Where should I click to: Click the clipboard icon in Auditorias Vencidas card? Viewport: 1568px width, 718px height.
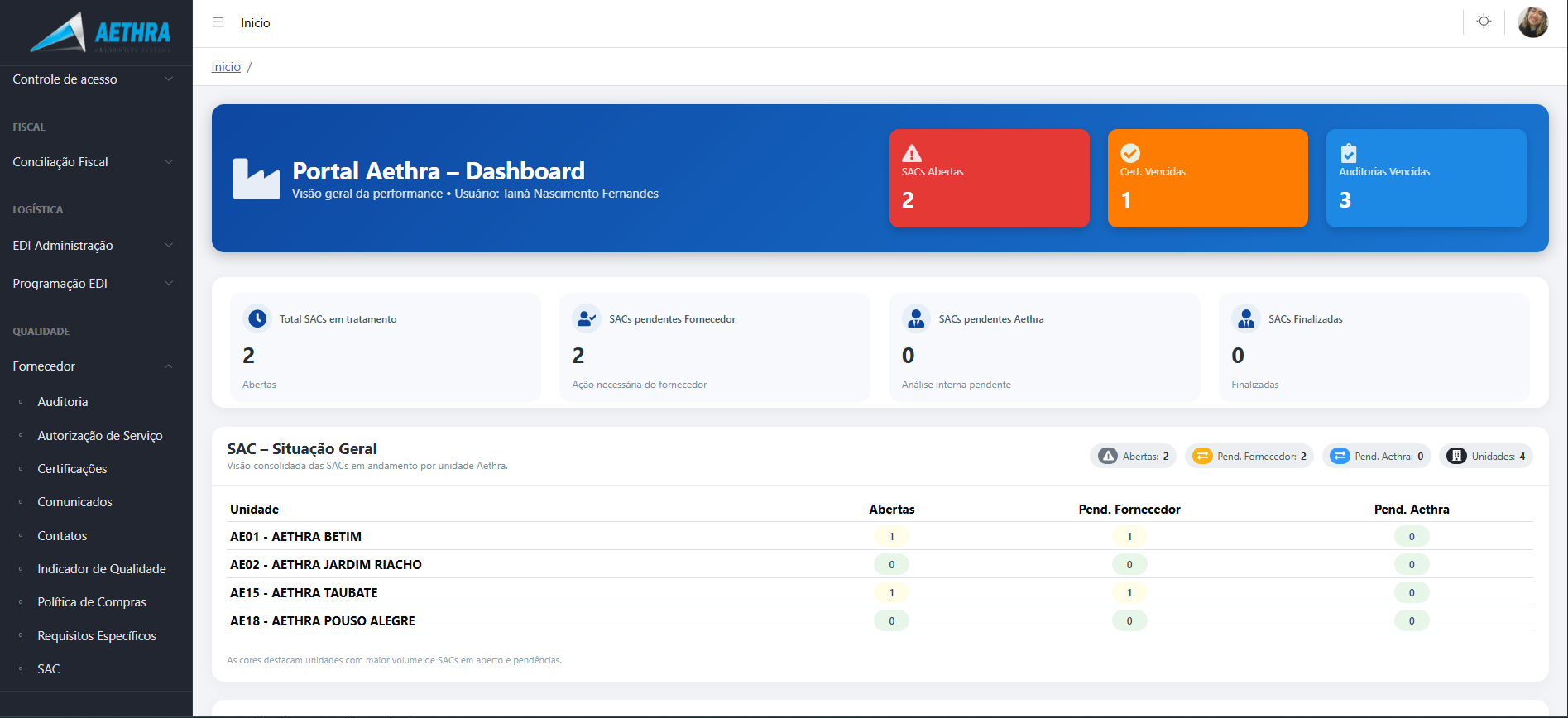click(x=1349, y=153)
